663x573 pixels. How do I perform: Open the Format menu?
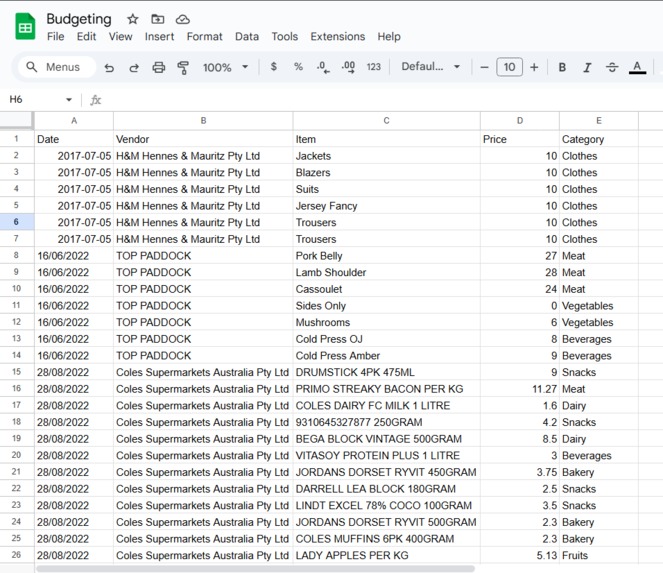(204, 37)
